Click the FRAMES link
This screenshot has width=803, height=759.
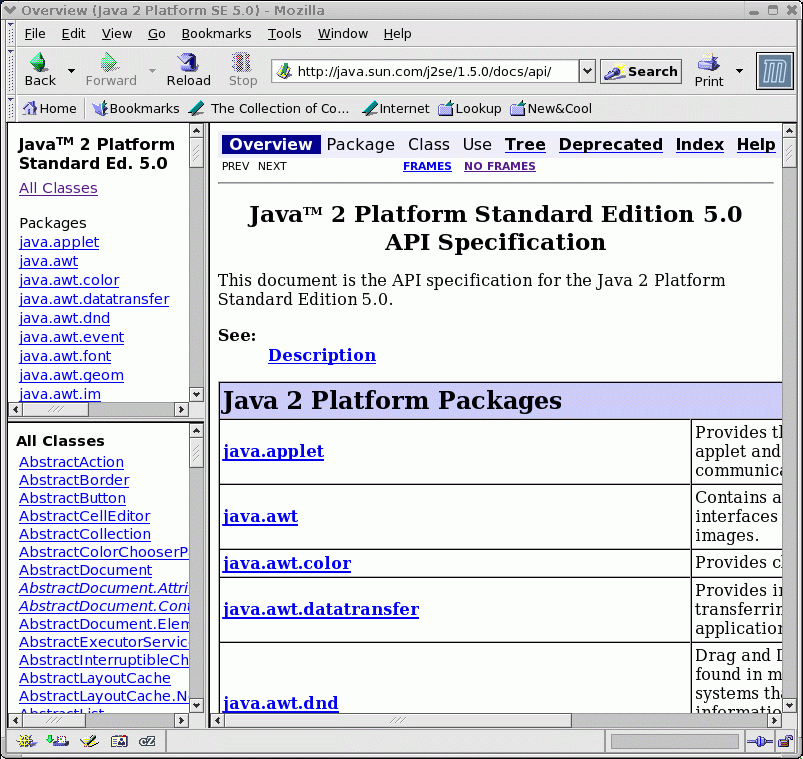pos(427,166)
